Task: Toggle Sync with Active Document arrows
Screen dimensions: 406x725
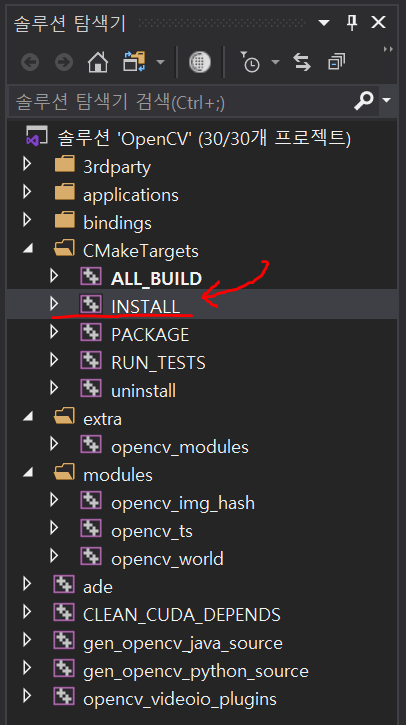Action: (x=302, y=61)
